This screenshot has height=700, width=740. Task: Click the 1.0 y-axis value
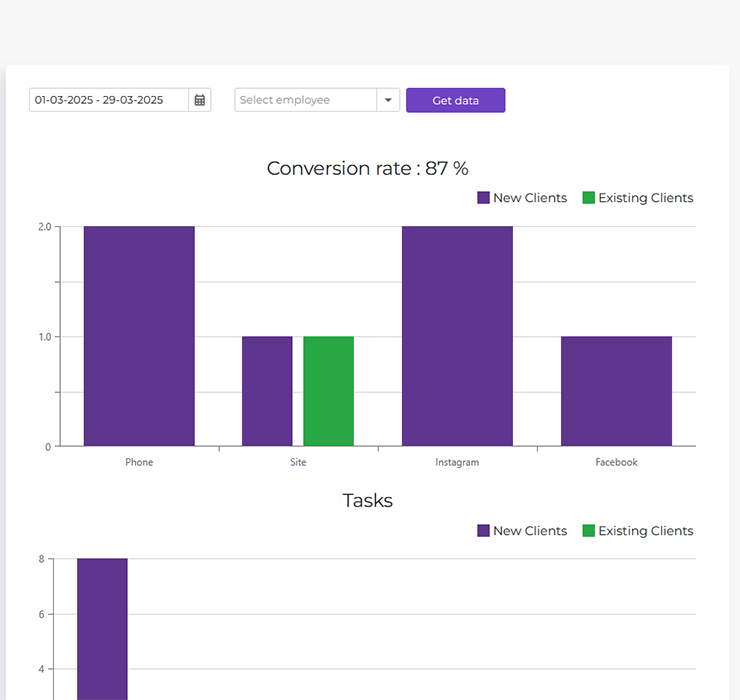[45, 337]
